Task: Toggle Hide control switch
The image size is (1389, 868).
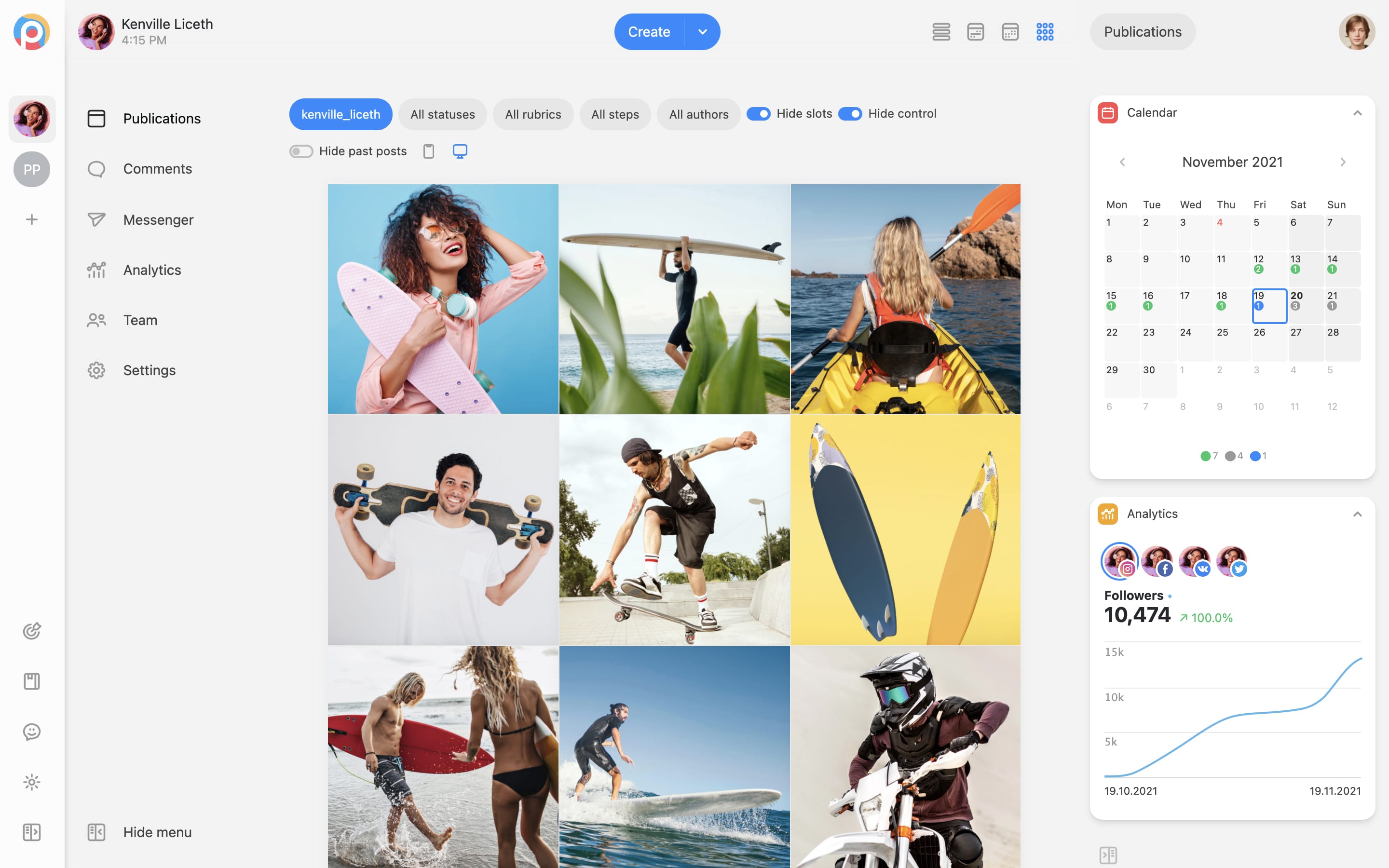Action: coord(850,114)
